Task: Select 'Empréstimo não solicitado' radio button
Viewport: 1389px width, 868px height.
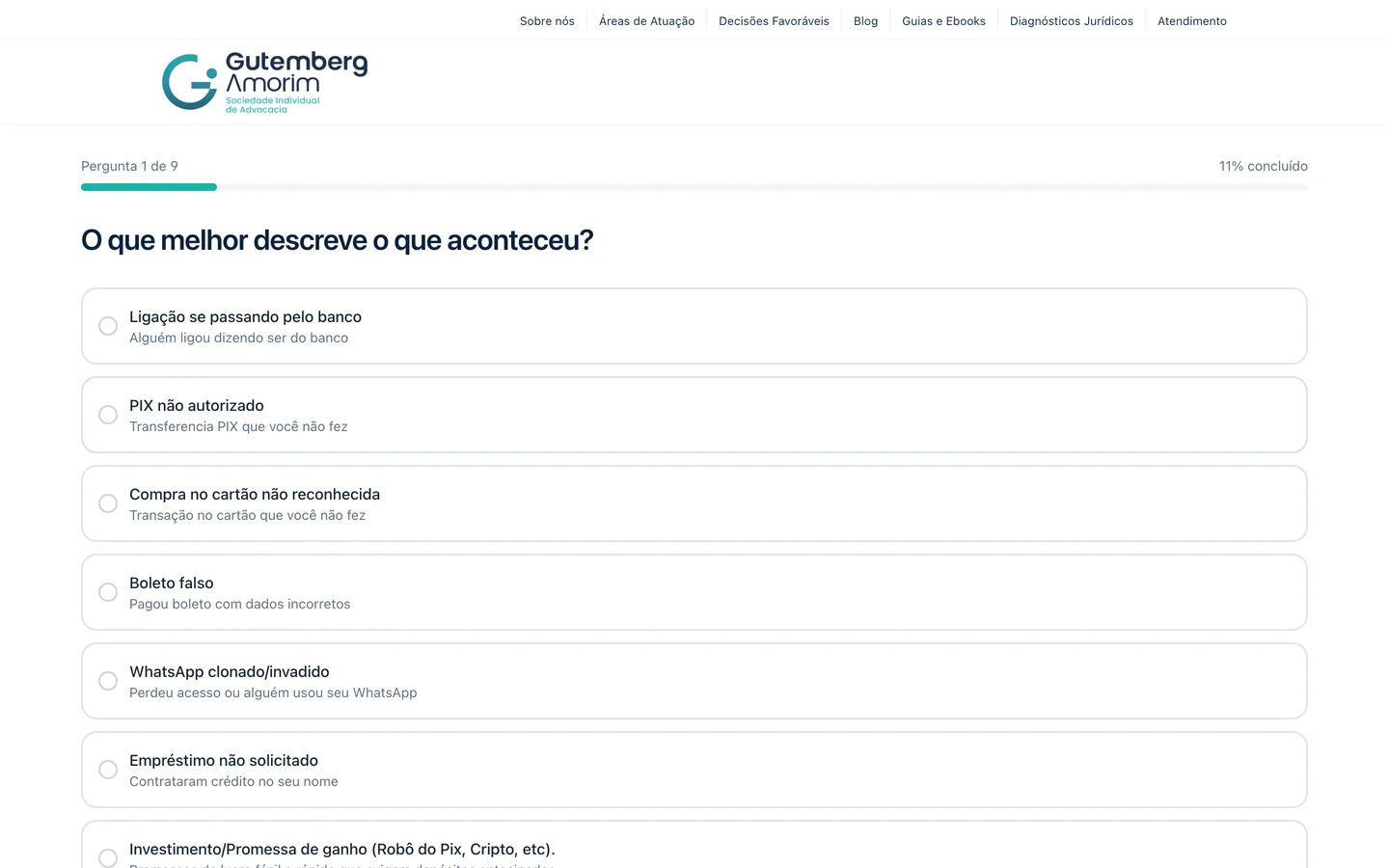Action: pyautogui.click(x=108, y=770)
